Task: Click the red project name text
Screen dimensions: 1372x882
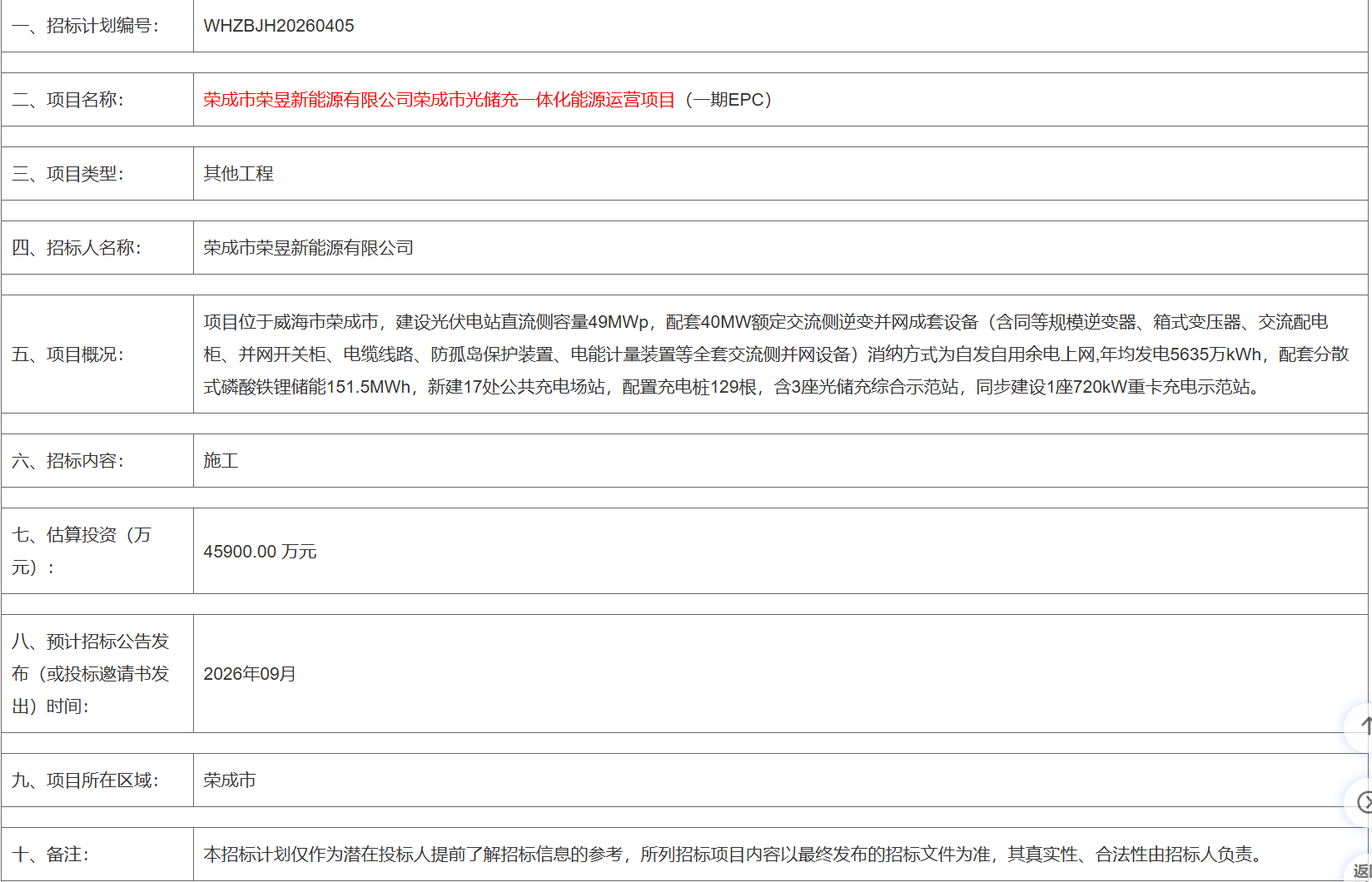Action: [x=440, y=100]
